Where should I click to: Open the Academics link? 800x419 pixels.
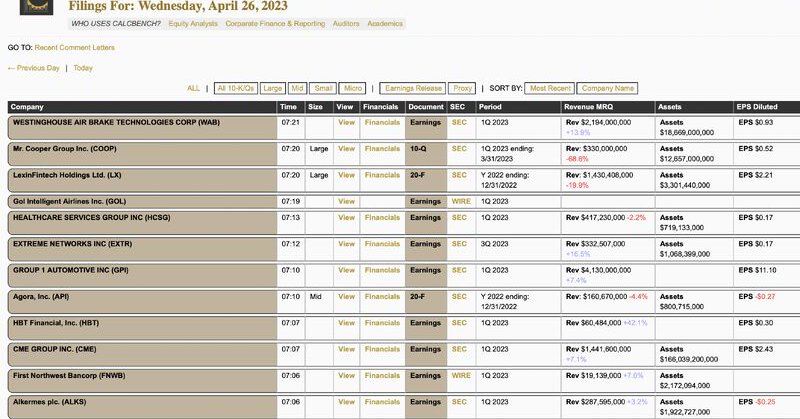[385, 23]
